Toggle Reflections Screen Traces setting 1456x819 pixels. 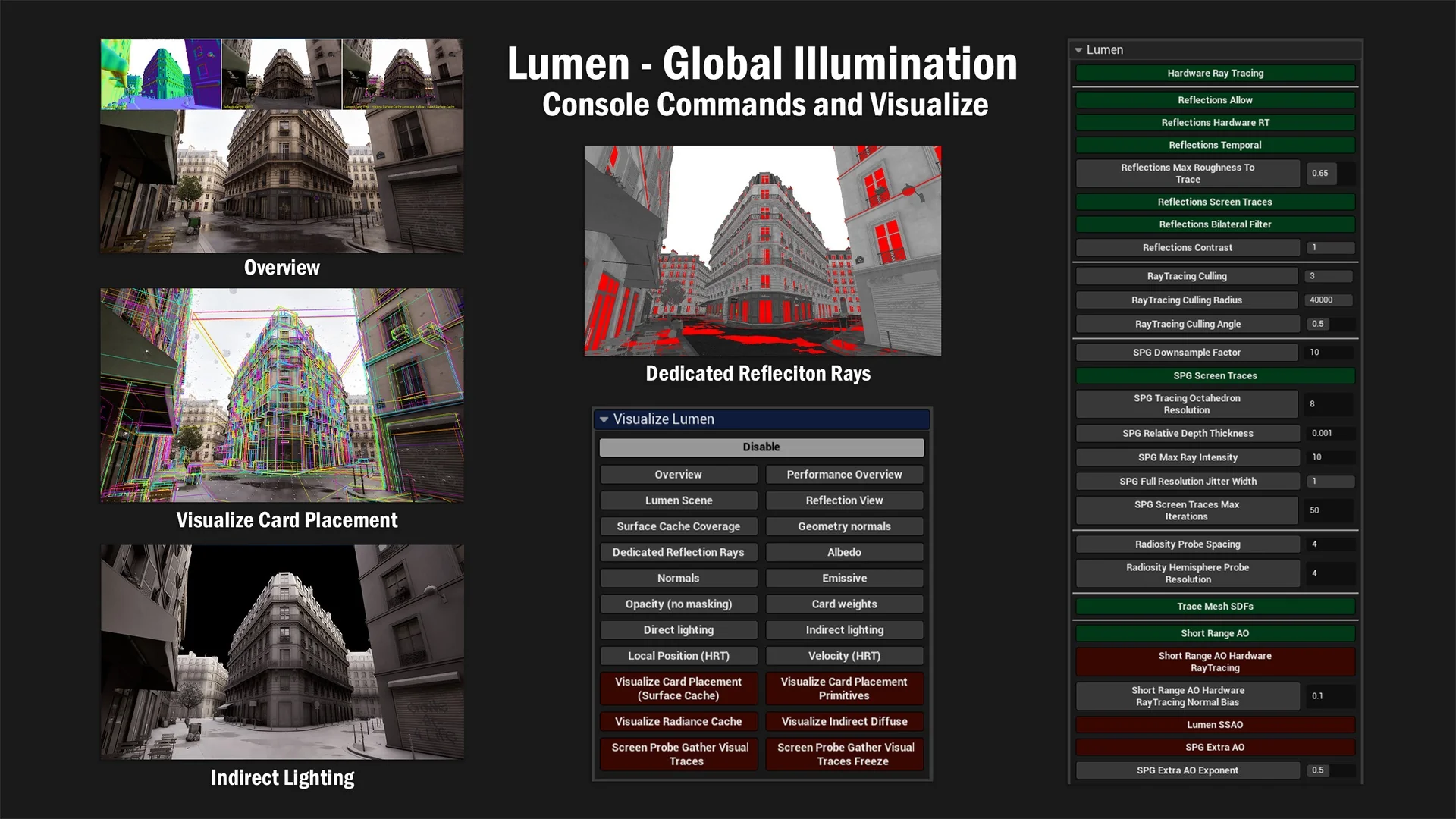click(x=1215, y=202)
